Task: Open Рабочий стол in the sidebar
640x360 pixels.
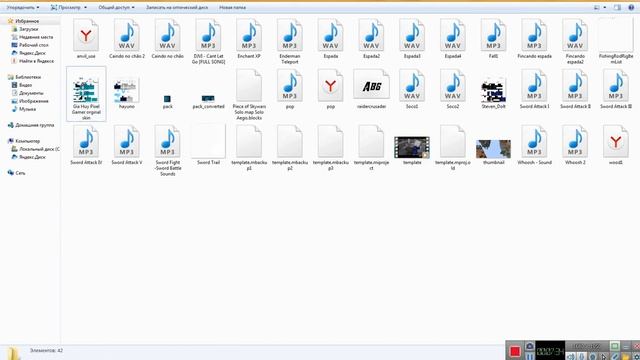Action: click(33, 45)
